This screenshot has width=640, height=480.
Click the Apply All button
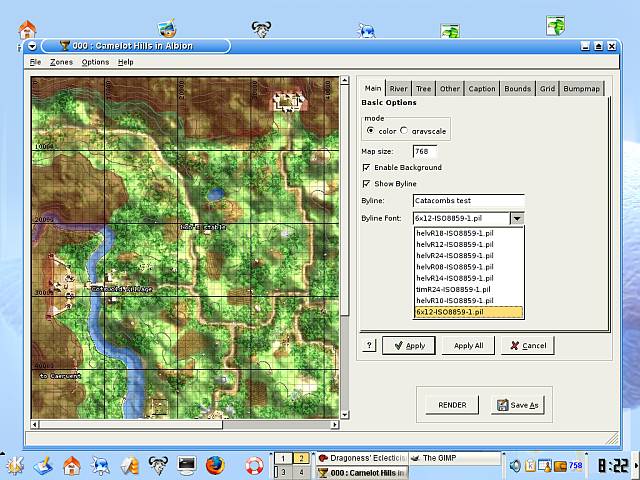[x=468, y=345]
